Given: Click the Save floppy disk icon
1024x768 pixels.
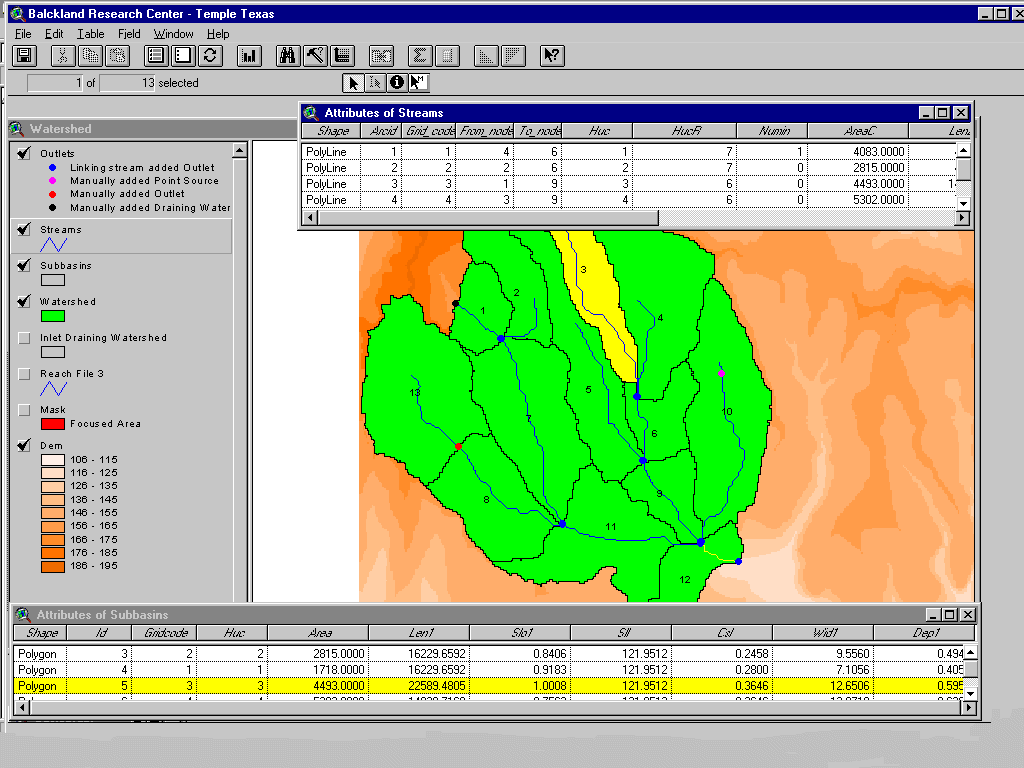Looking at the screenshot, I should point(24,56).
